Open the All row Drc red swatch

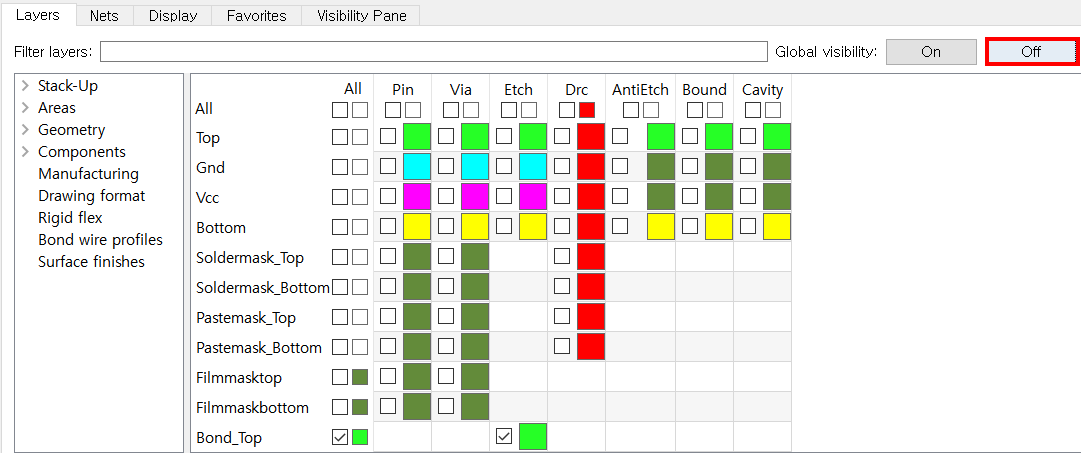(x=587, y=110)
